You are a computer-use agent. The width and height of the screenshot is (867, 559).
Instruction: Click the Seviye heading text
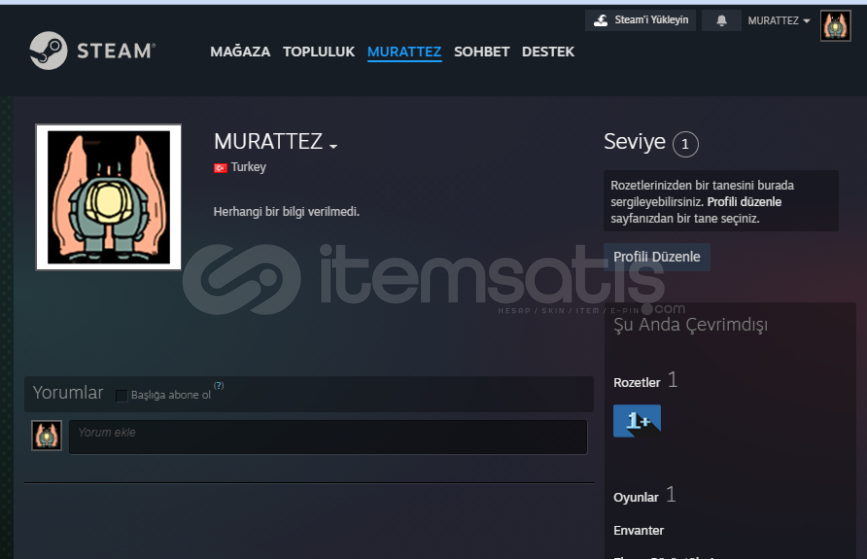coord(634,142)
